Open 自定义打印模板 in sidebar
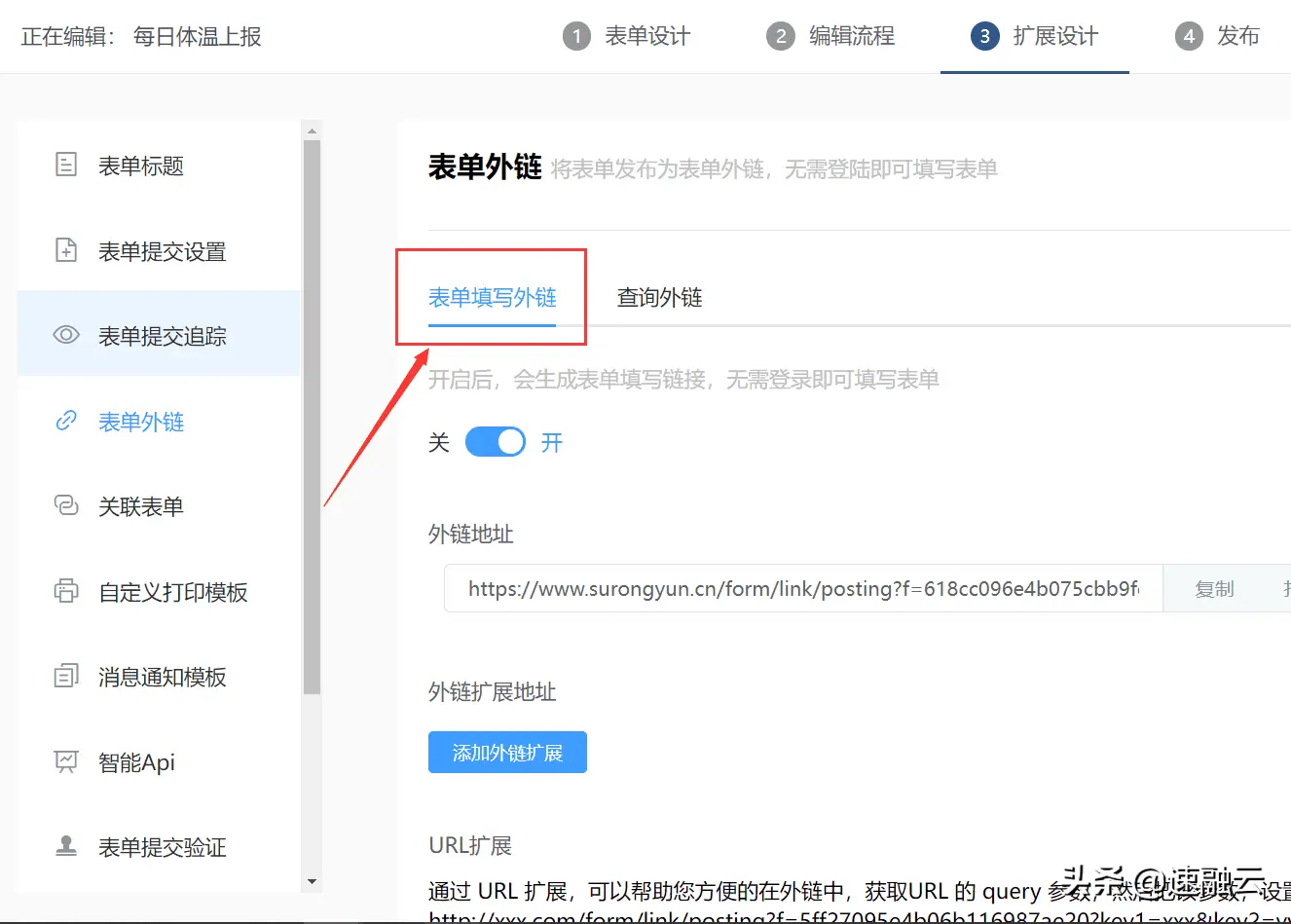The width and height of the screenshot is (1291, 924). 159,592
